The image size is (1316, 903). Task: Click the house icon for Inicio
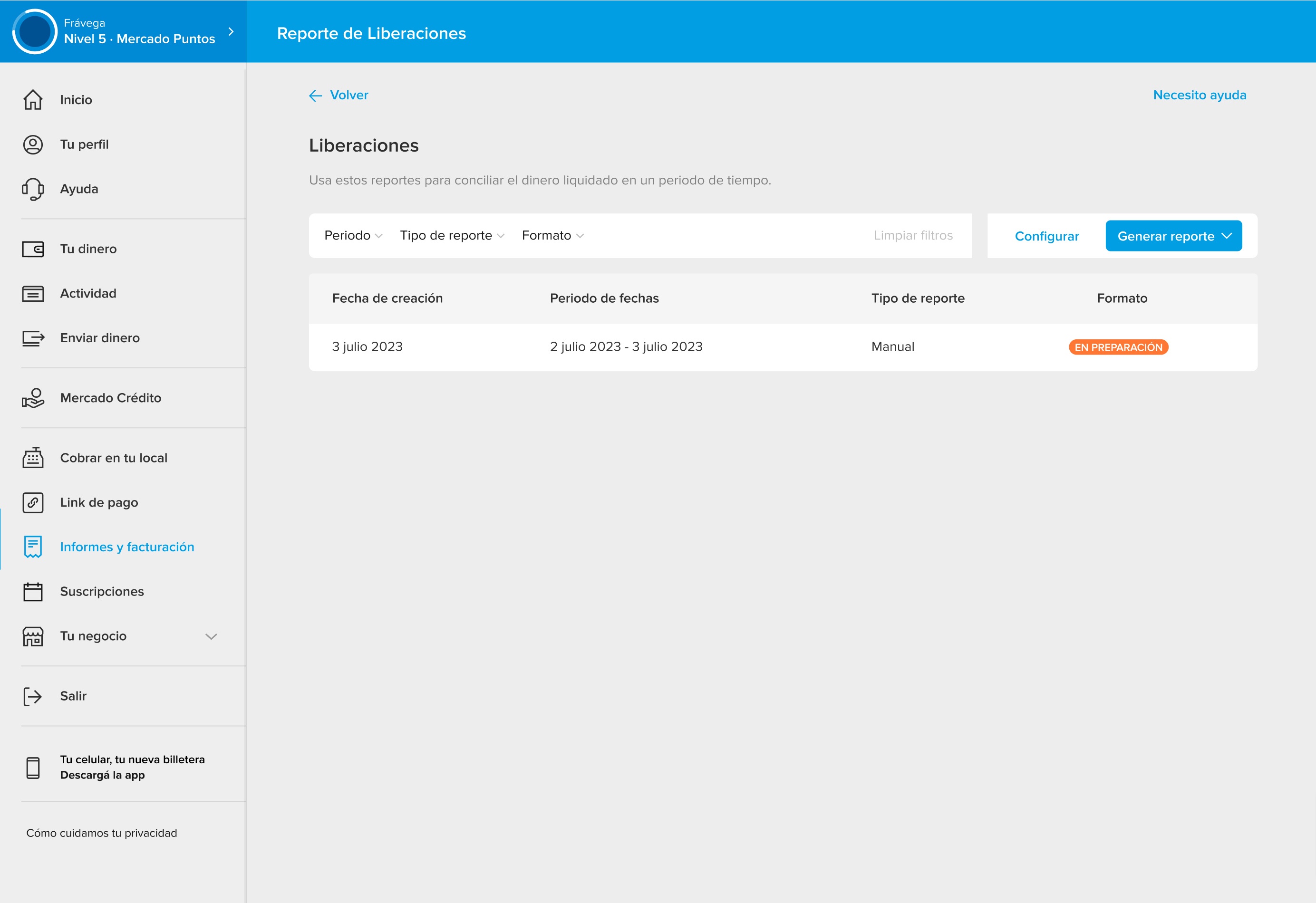(33, 100)
